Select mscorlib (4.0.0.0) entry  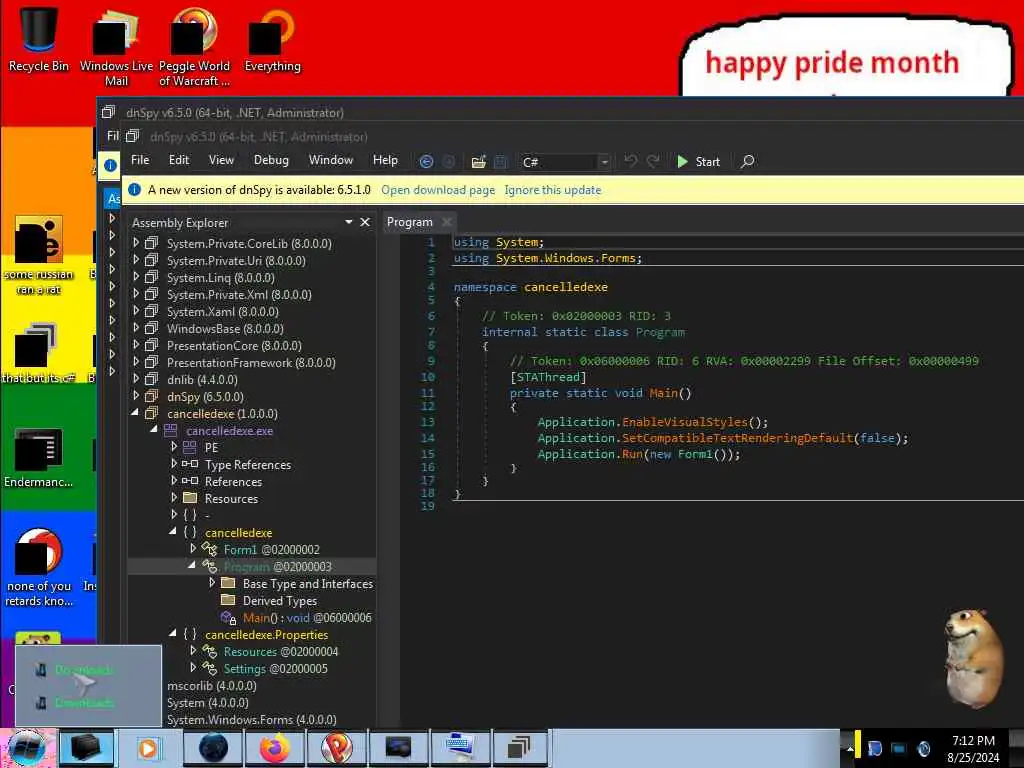[x=212, y=686]
